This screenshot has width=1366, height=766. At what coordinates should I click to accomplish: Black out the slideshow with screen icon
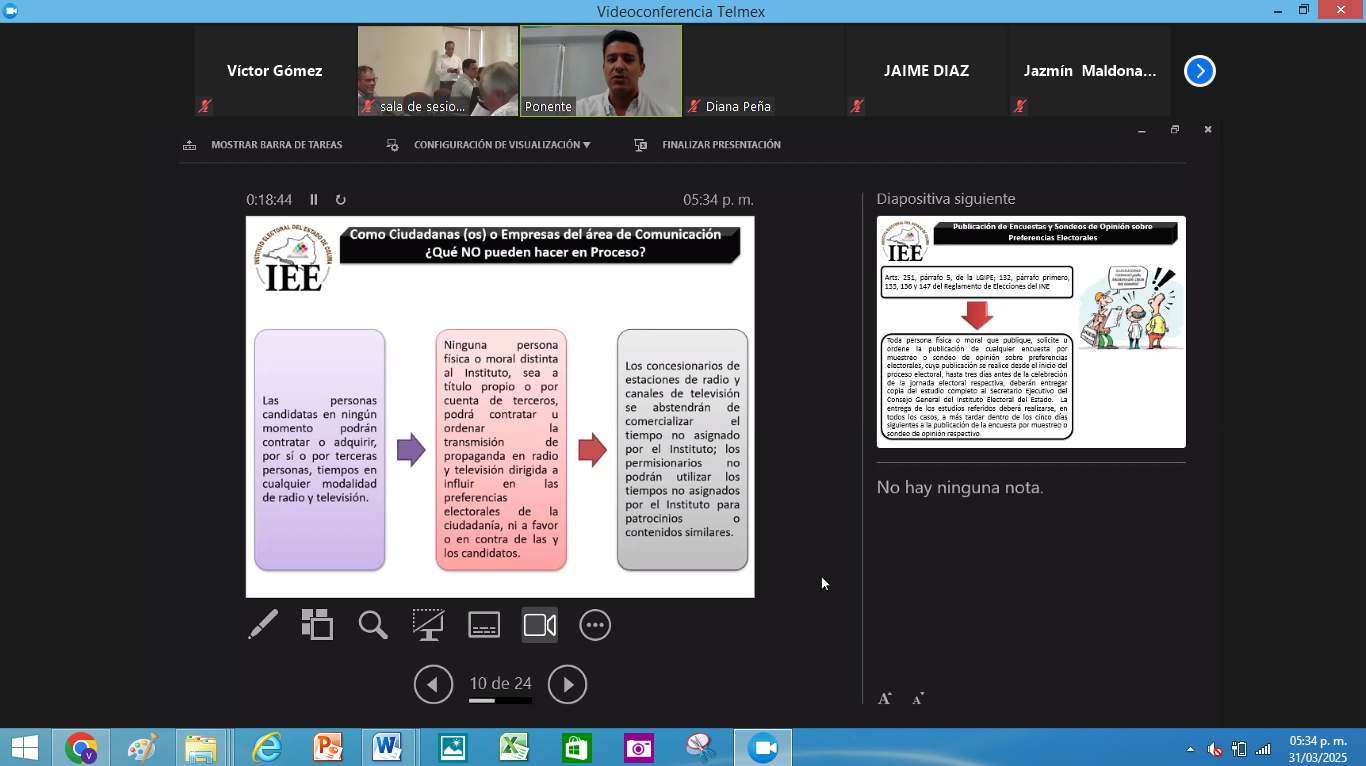click(x=428, y=625)
